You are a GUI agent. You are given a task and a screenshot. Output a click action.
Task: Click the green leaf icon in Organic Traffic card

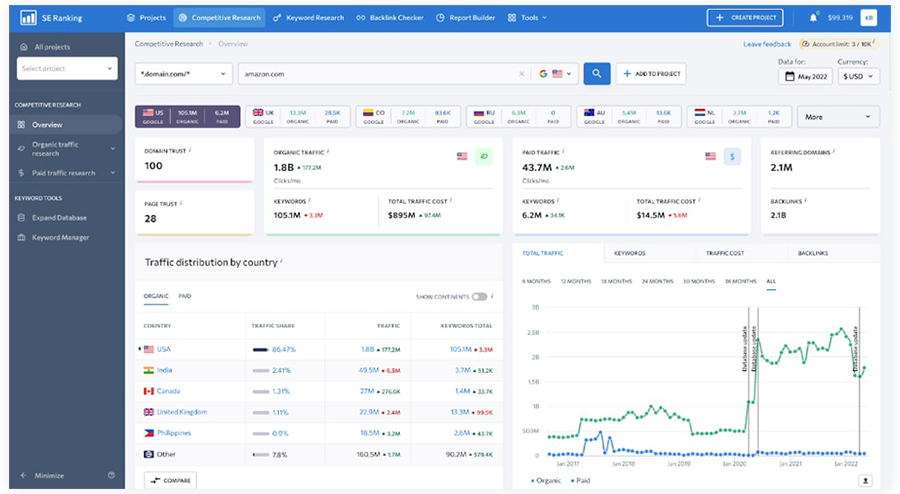click(x=484, y=156)
